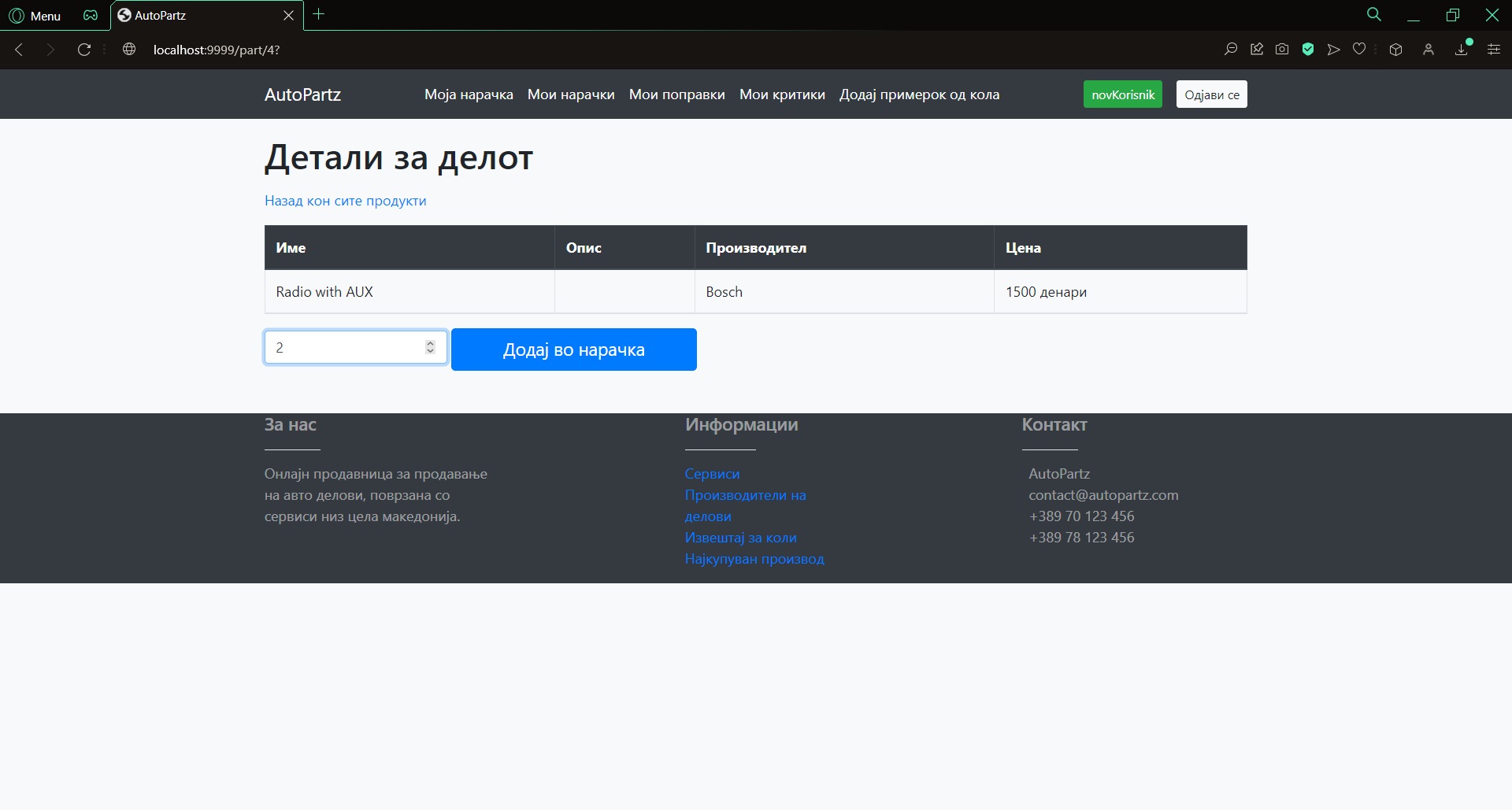The image size is (1512, 810).
Task: Open a new tab with plus button
Action: [319, 14]
